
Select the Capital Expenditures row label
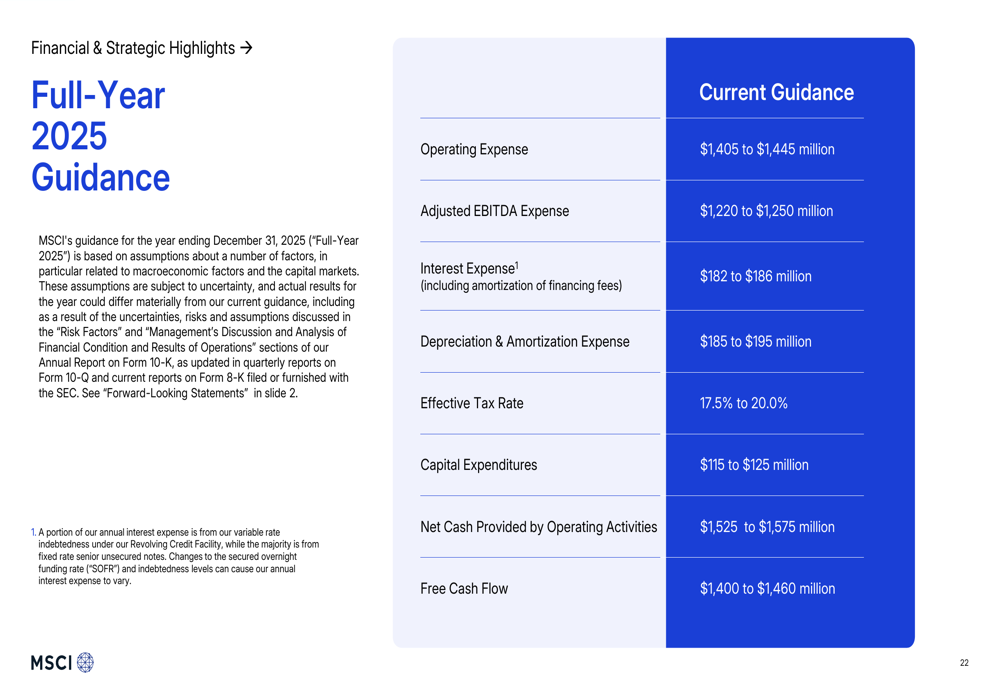(478, 465)
